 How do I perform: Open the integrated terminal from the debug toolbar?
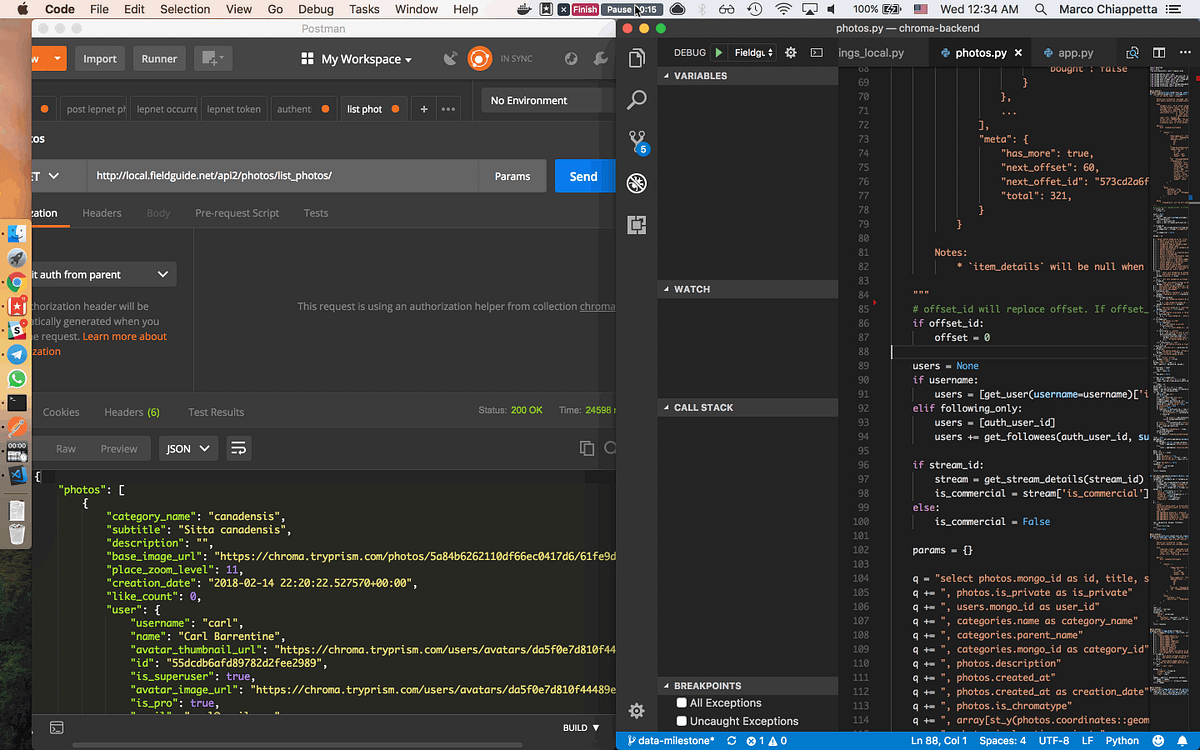click(x=817, y=52)
